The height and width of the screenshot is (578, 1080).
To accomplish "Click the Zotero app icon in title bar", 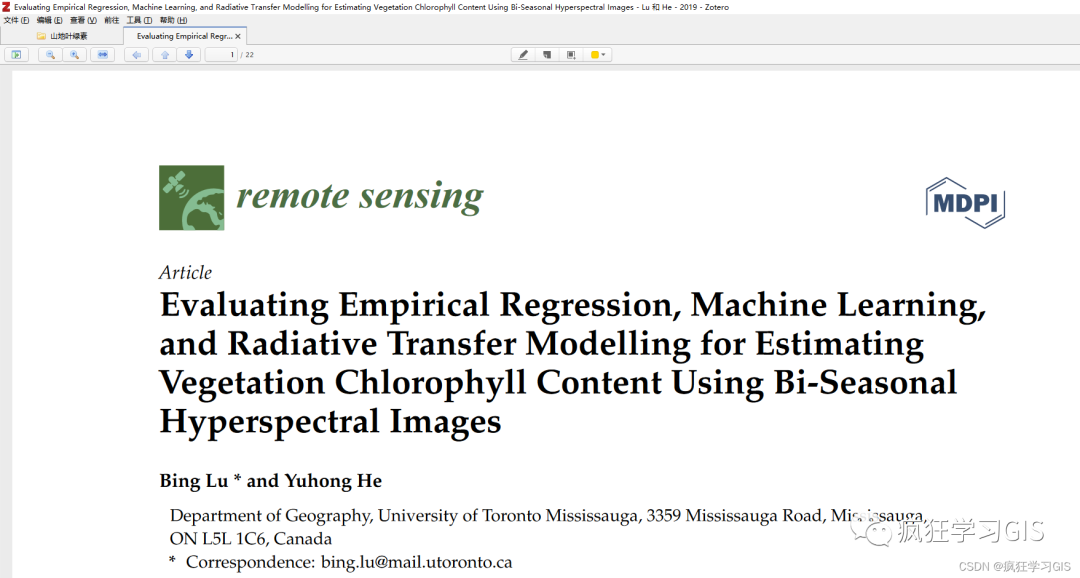I will click(x=6, y=7).
